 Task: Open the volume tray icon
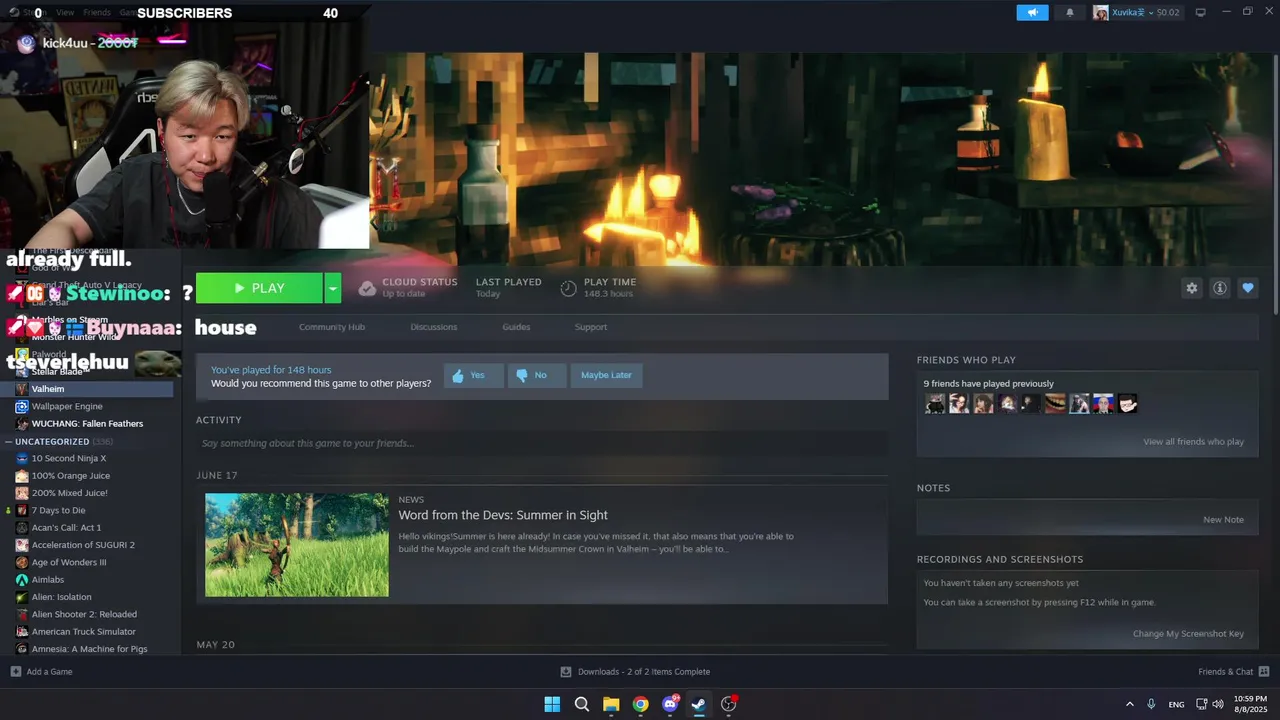click(1218, 704)
